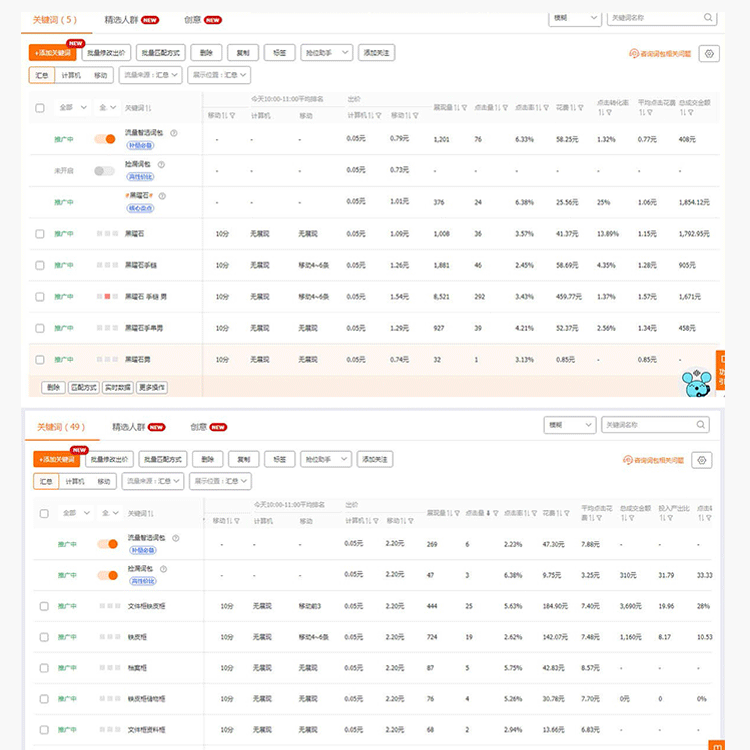
Task: Check select-all box in top panel header
Action: click(x=40, y=108)
